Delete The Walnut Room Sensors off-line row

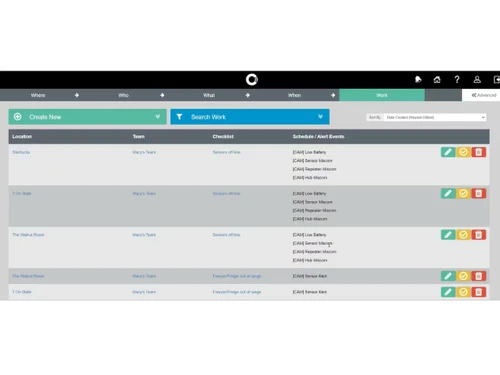(x=479, y=235)
